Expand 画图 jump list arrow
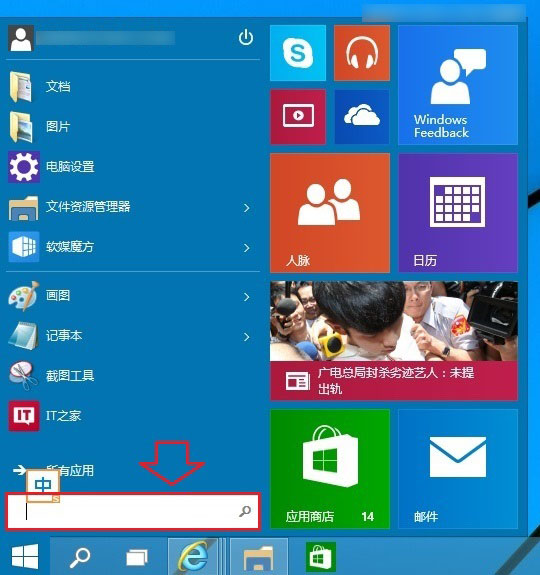 point(247,297)
